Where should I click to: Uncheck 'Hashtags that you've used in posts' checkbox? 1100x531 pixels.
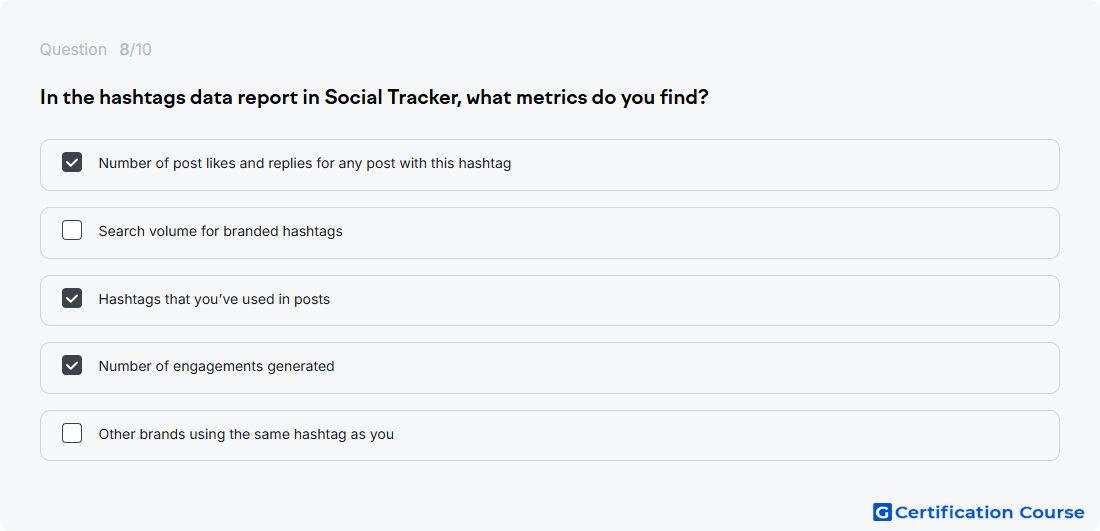tap(72, 298)
